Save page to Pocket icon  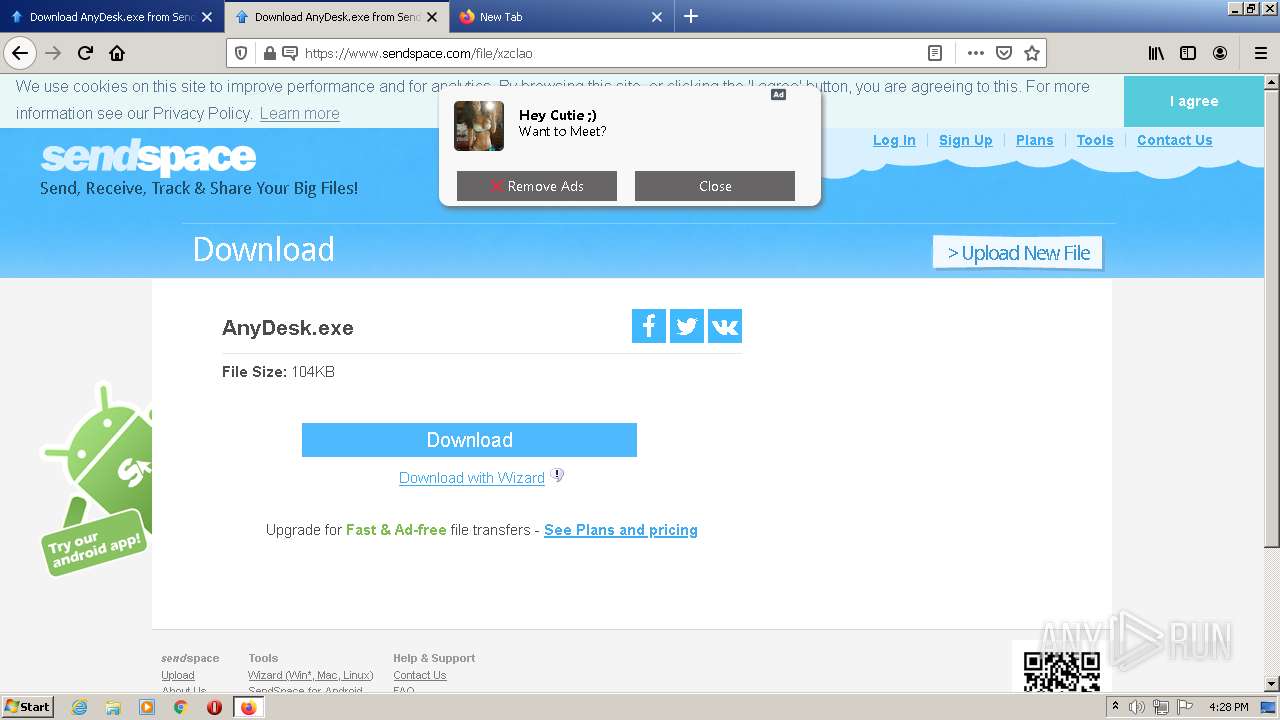coord(1004,53)
